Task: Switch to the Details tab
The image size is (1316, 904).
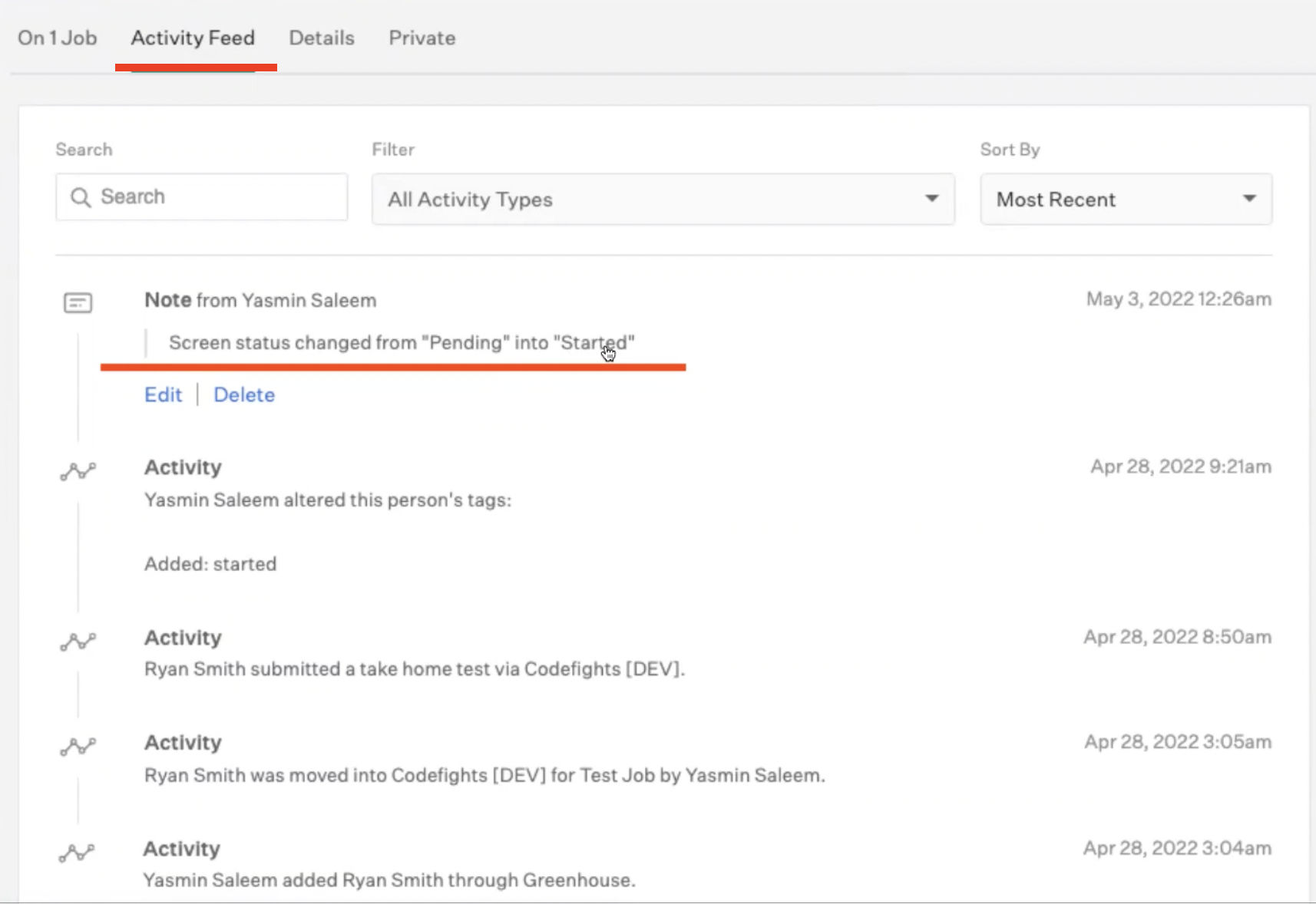Action: (322, 38)
